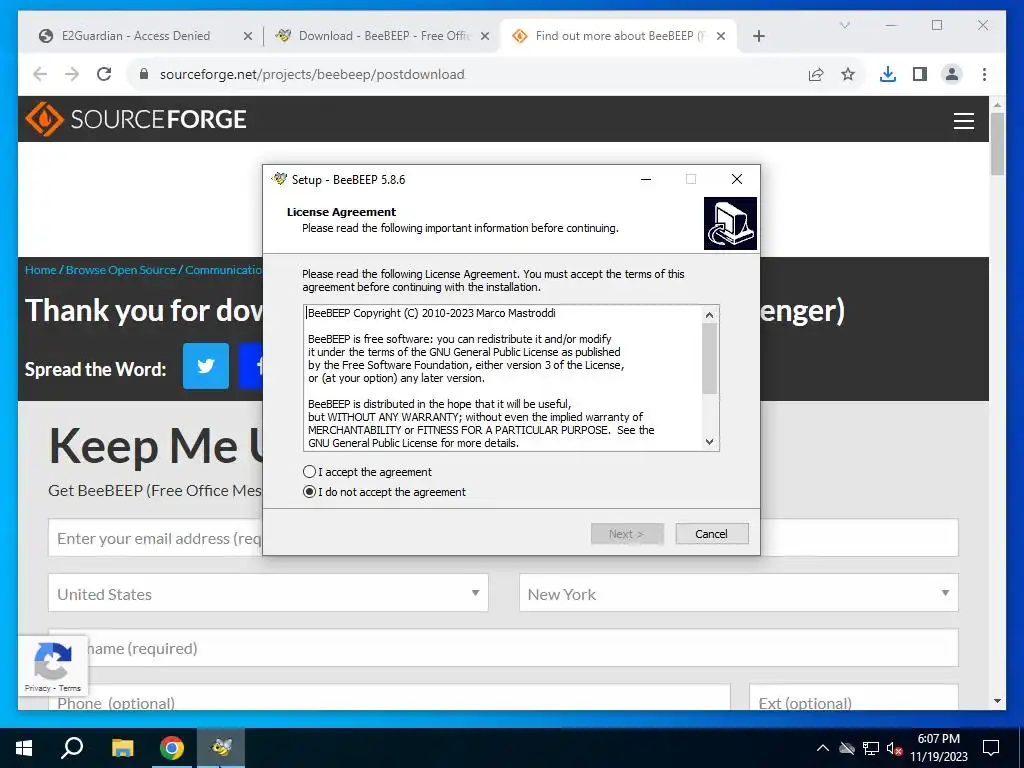The width and height of the screenshot is (1024, 768).
Task: Share on Twitter button
Action: pos(206,366)
